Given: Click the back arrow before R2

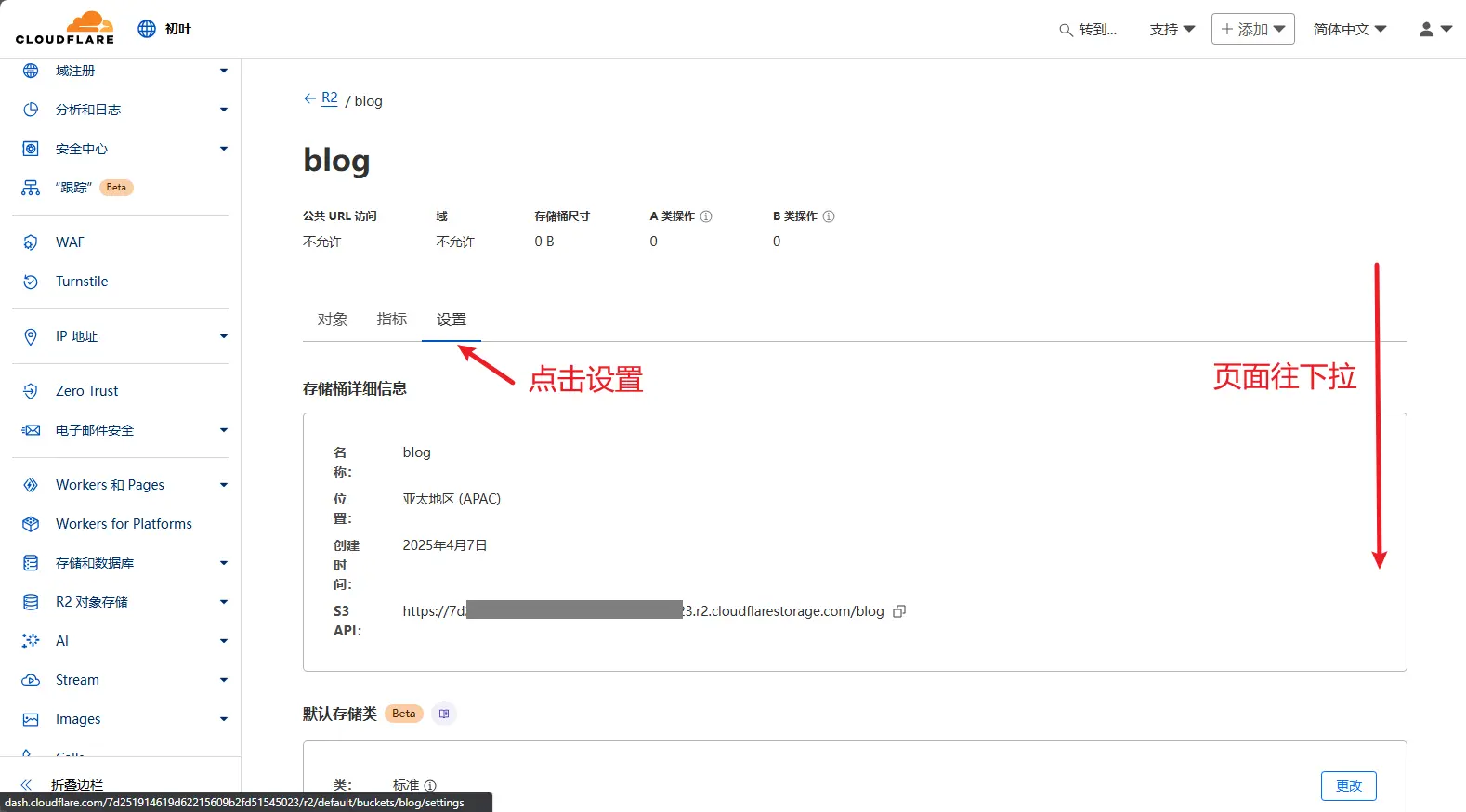Looking at the screenshot, I should point(310,98).
